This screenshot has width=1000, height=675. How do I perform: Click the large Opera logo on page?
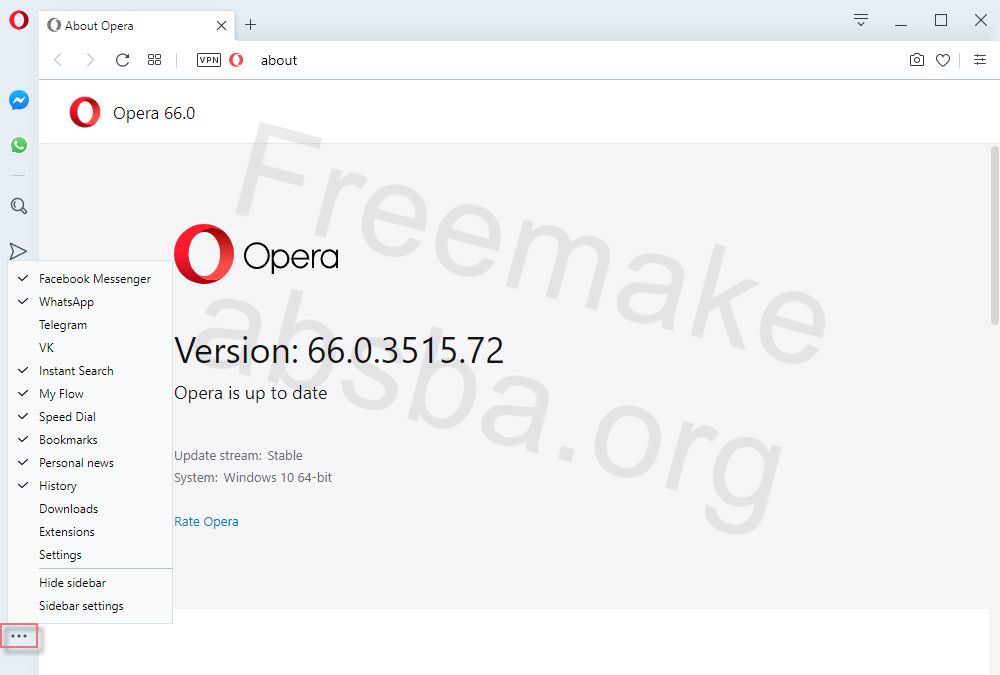tap(256, 254)
